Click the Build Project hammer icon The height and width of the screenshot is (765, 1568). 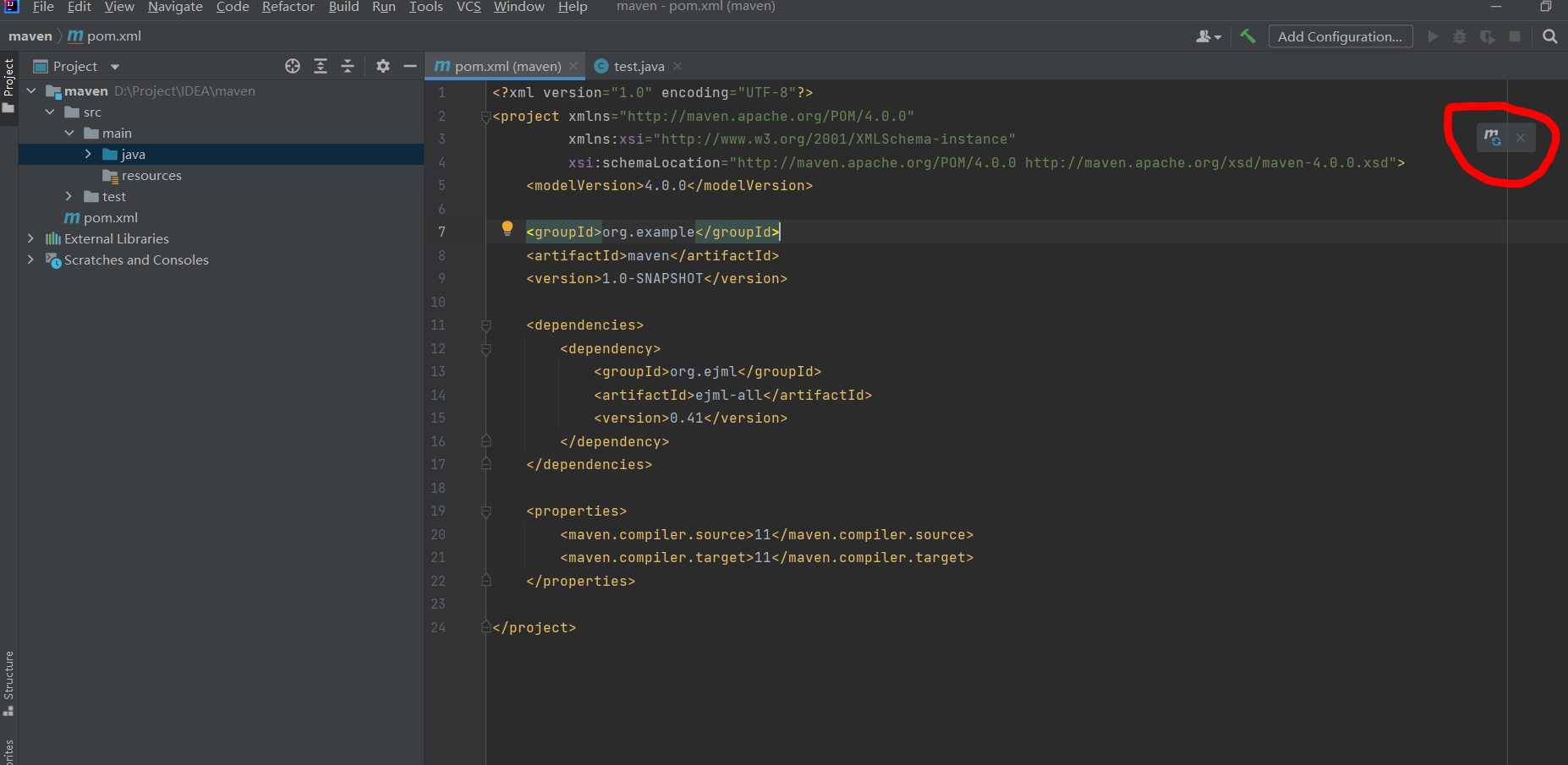click(1247, 36)
